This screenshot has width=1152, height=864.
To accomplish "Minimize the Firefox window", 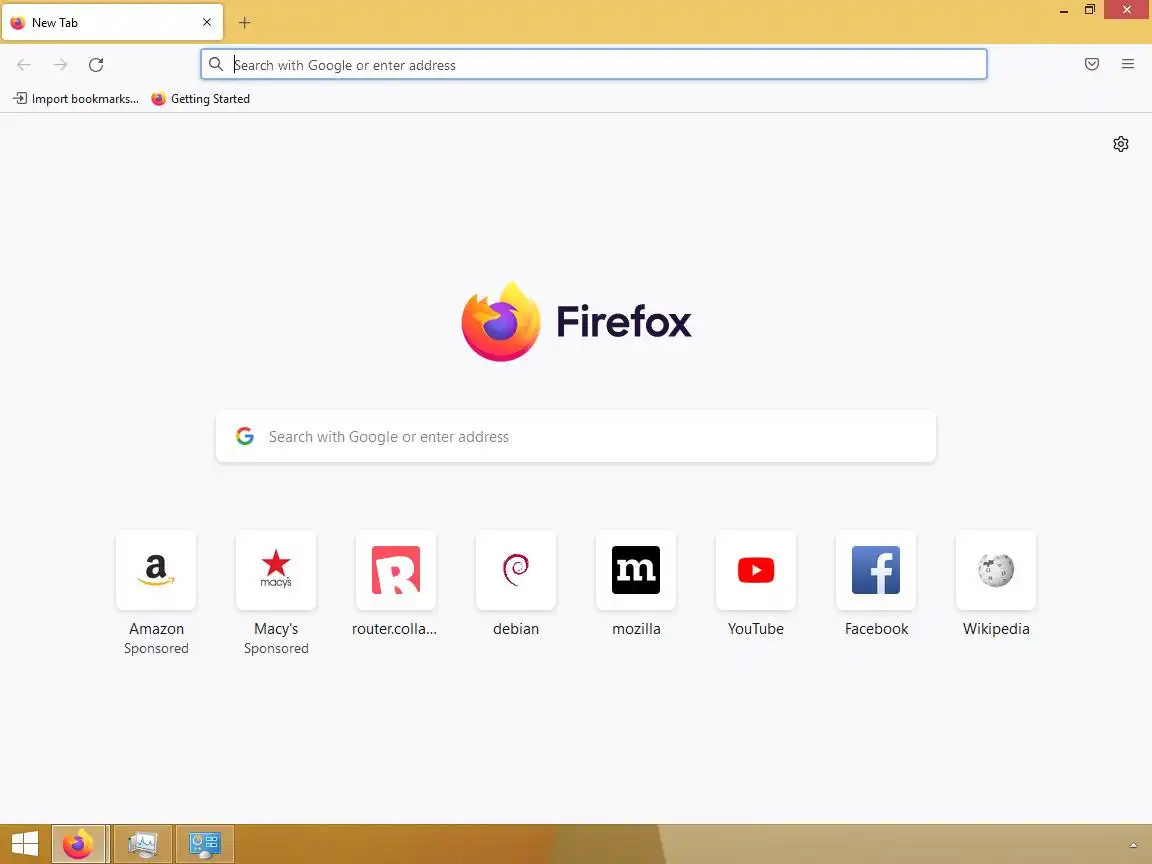I will point(1063,10).
